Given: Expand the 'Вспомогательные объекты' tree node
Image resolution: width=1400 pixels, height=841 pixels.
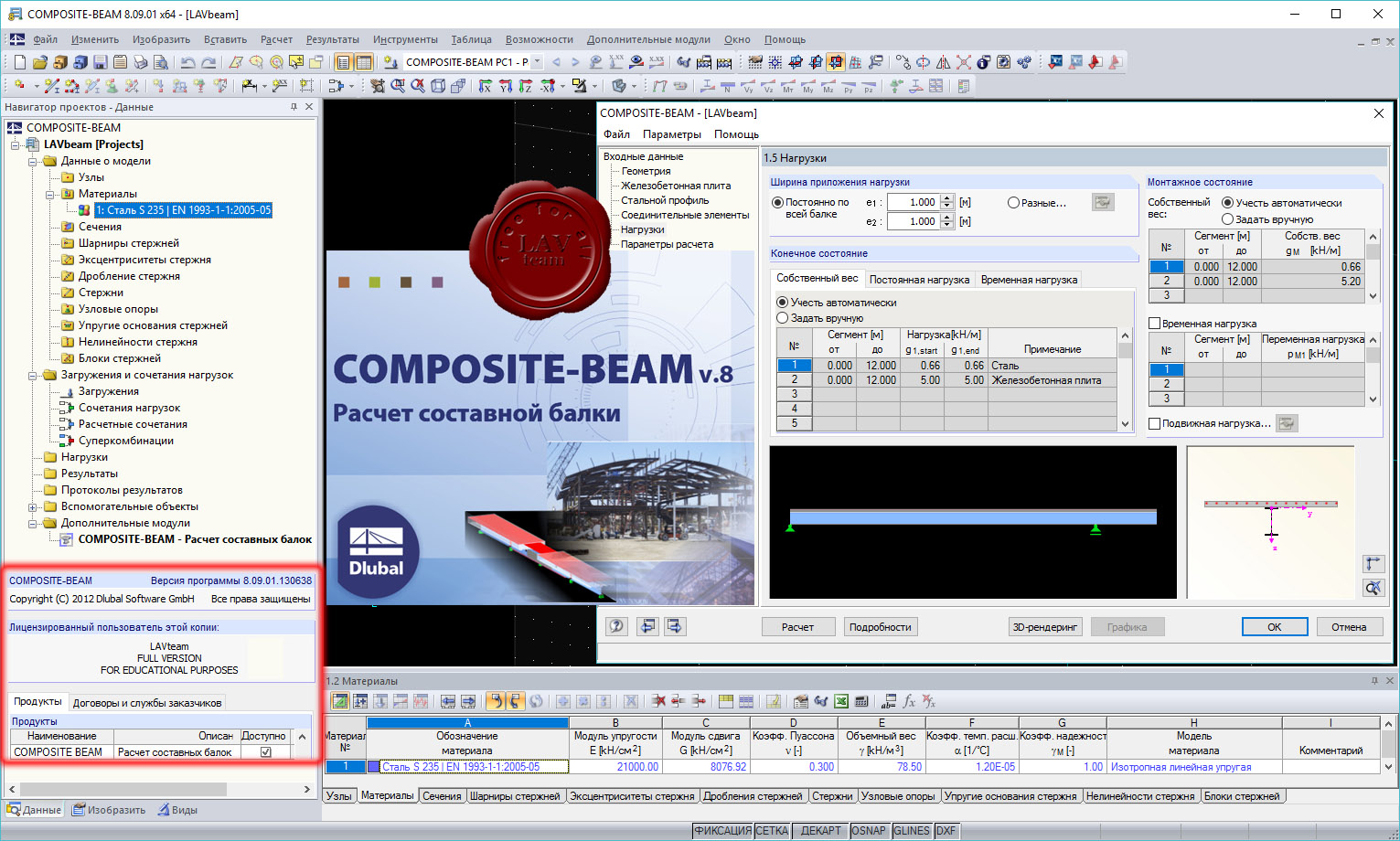Looking at the screenshot, I should (x=33, y=506).
